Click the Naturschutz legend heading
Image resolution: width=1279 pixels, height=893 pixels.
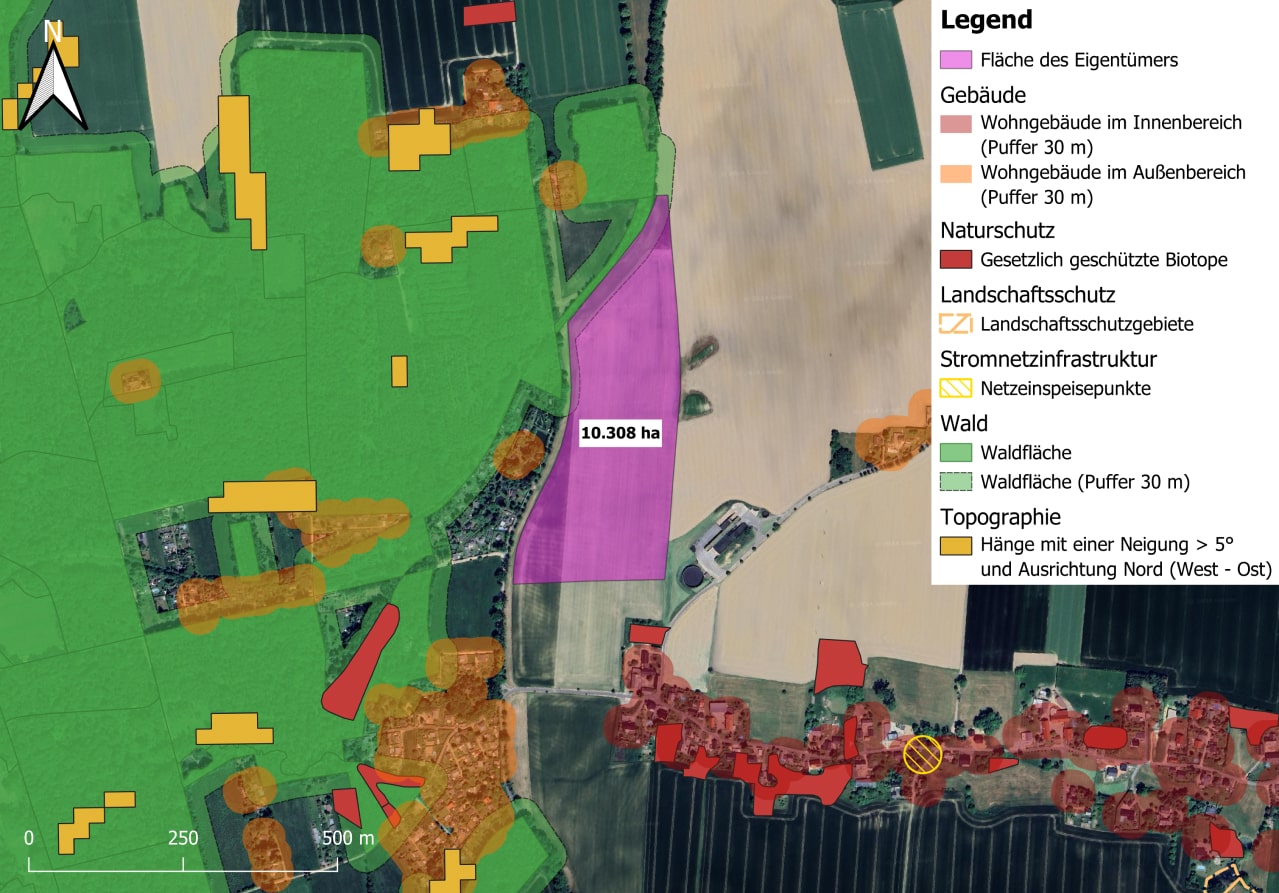(x=997, y=231)
